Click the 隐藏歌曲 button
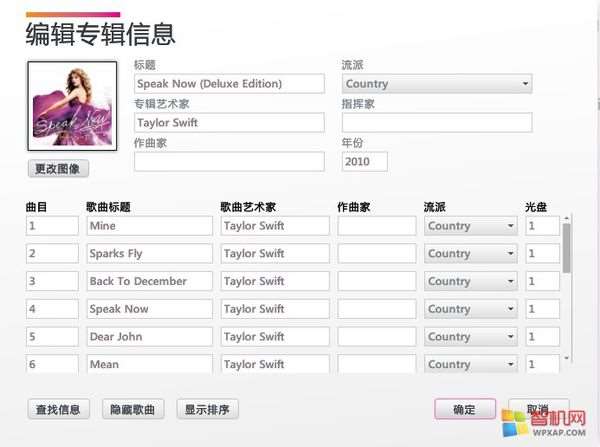Image resolution: width=600 pixels, height=447 pixels. [133, 409]
